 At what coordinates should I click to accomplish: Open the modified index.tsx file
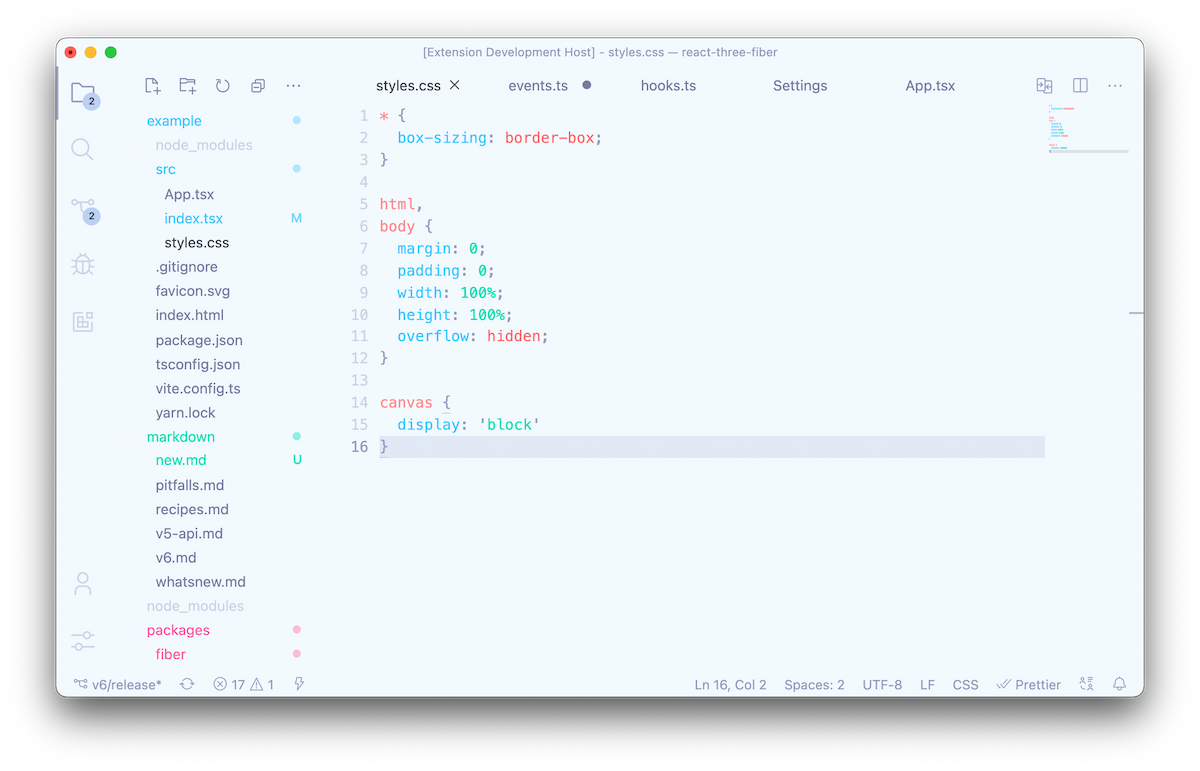[x=193, y=218]
